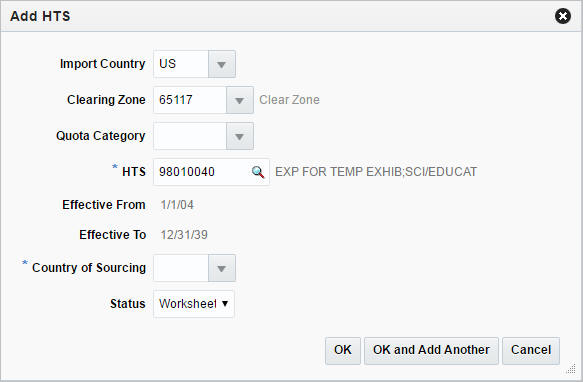Image resolution: width=583 pixels, height=382 pixels.
Task: Click the OK button
Action: click(x=343, y=351)
